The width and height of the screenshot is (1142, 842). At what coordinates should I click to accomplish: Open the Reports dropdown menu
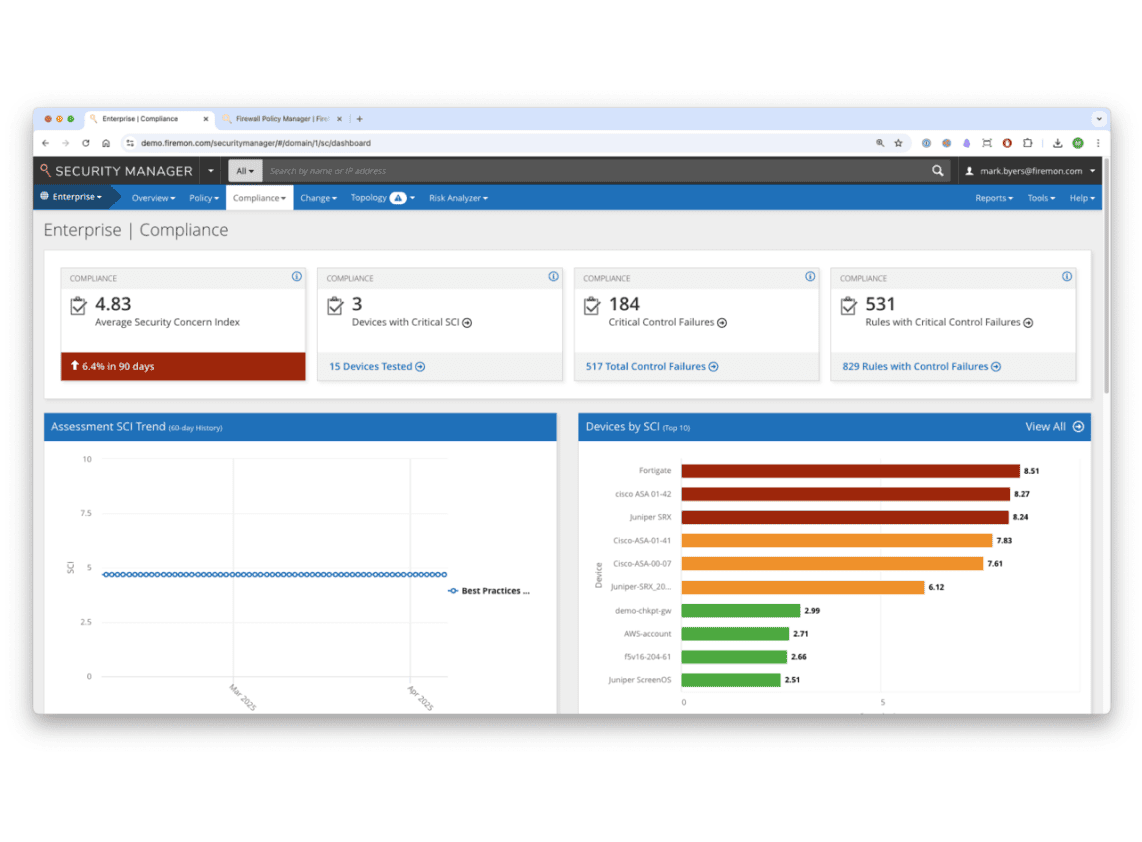point(993,198)
